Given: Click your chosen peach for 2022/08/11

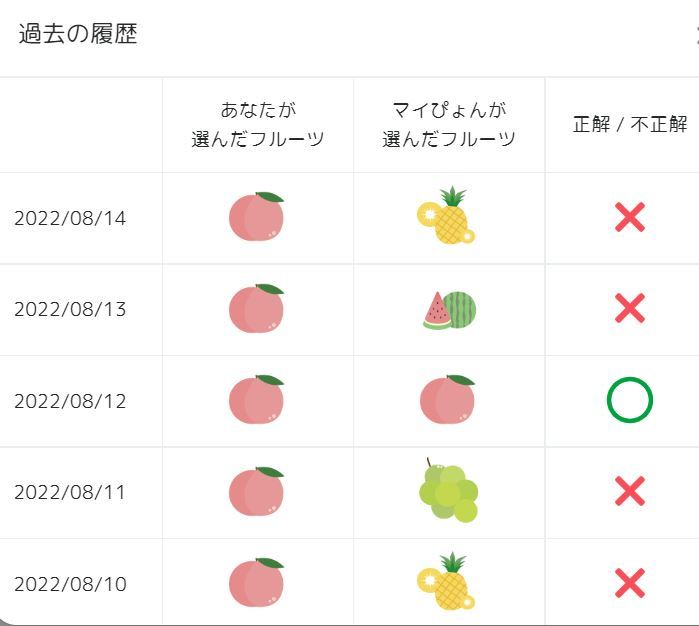Looking at the screenshot, I should [x=257, y=492].
